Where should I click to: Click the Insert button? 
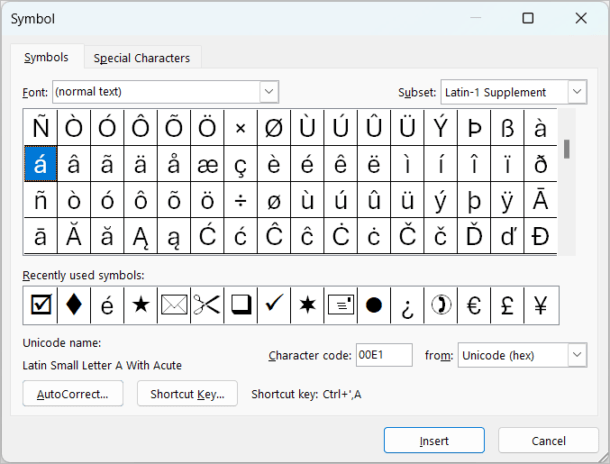click(x=434, y=440)
